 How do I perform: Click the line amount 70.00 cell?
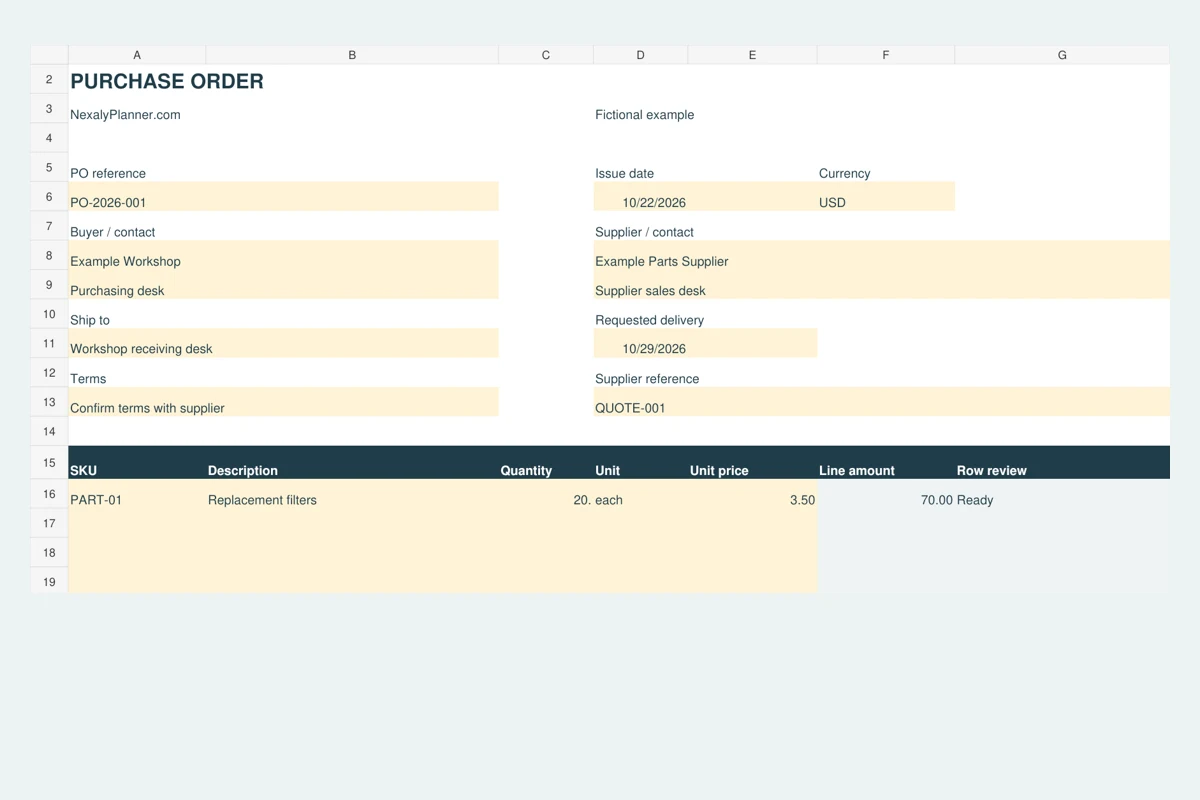tap(885, 494)
